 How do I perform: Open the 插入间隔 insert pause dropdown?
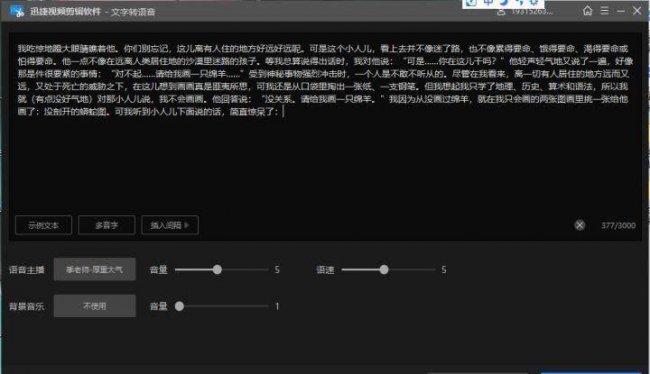point(170,225)
